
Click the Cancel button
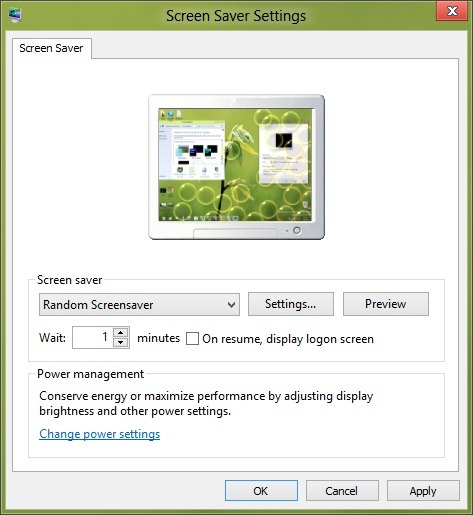342,491
